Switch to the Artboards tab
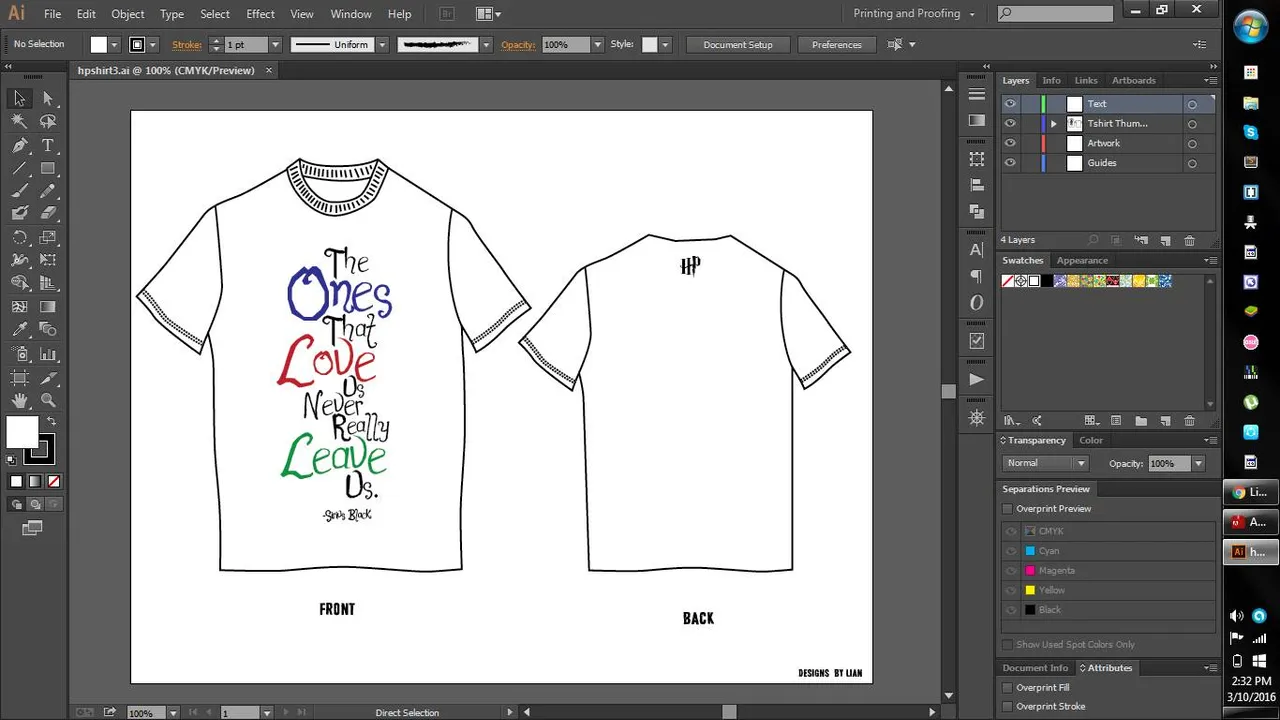The height and width of the screenshot is (720, 1280). (x=1133, y=81)
